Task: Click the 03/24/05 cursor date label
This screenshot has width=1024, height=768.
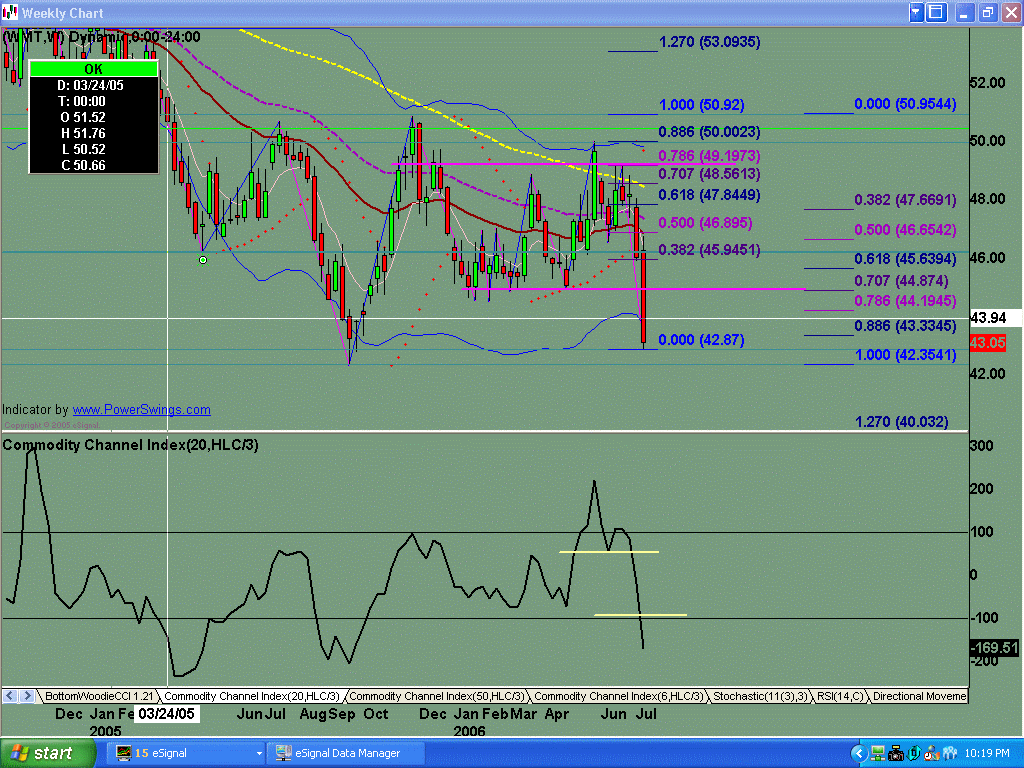Action: point(167,714)
